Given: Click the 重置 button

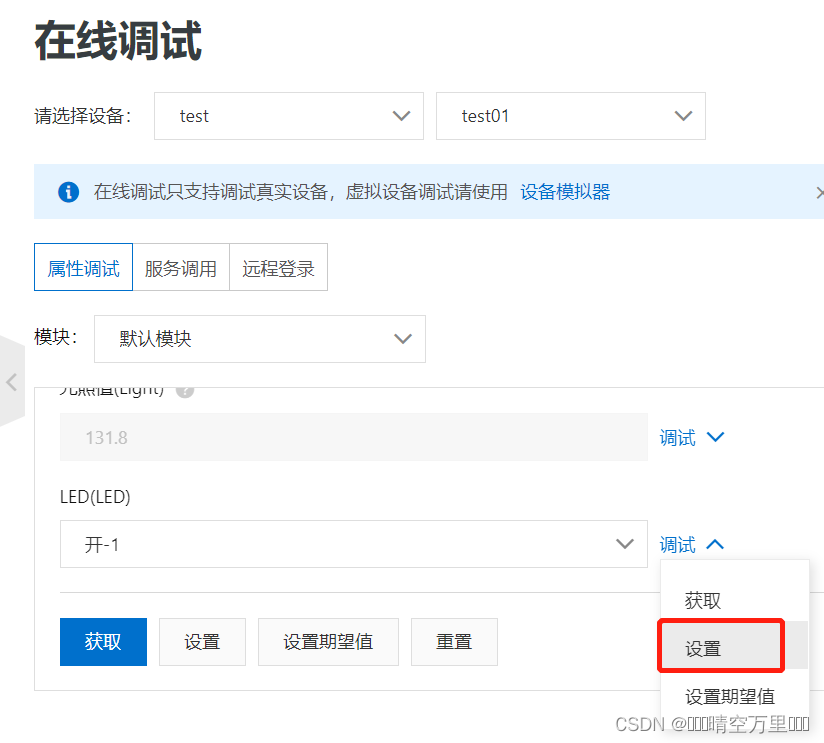Looking at the screenshot, I should pos(454,641).
